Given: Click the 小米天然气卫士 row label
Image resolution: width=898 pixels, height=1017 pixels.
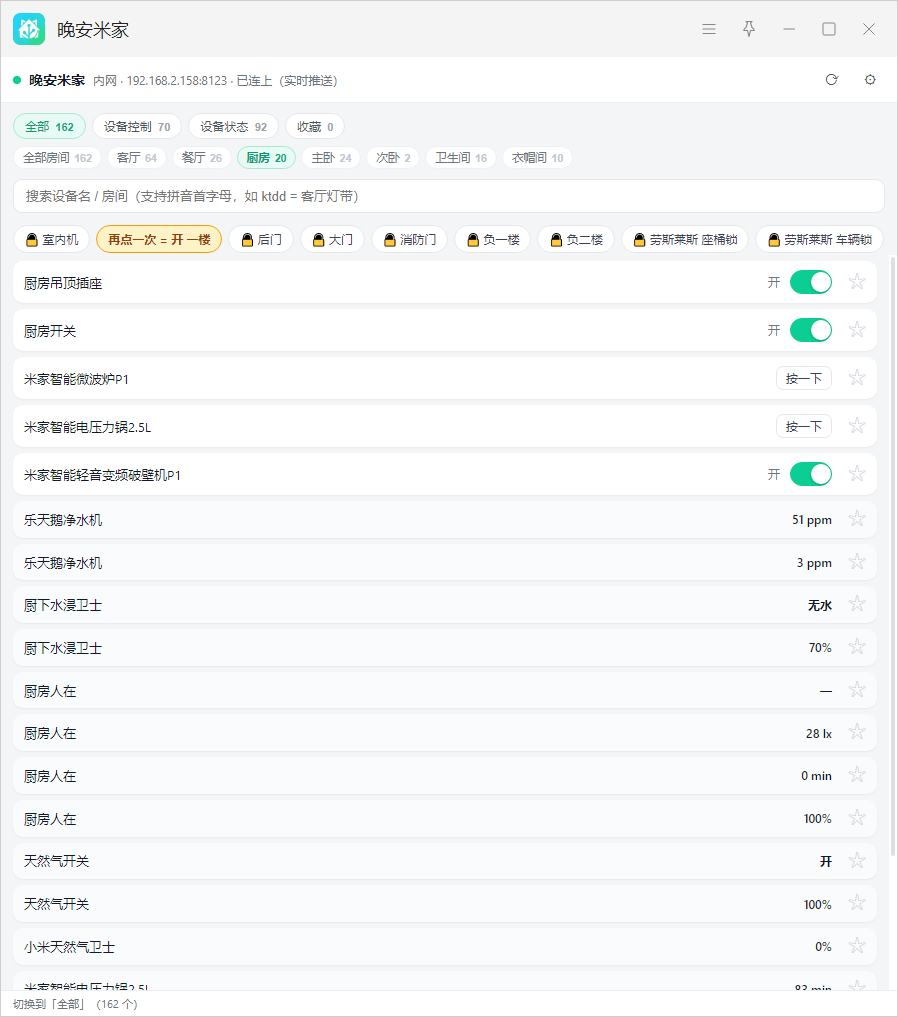Looking at the screenshot, I should coord(69,946).
